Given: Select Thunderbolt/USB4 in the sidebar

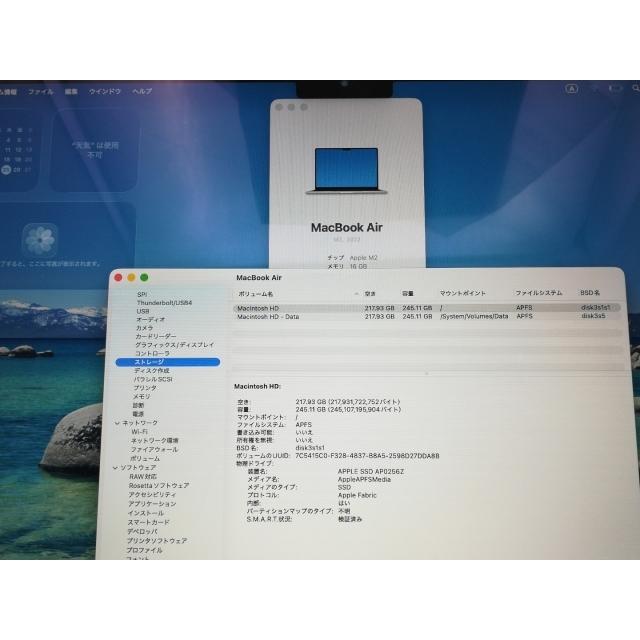Looking at the screenshot, I should point(164,303).
